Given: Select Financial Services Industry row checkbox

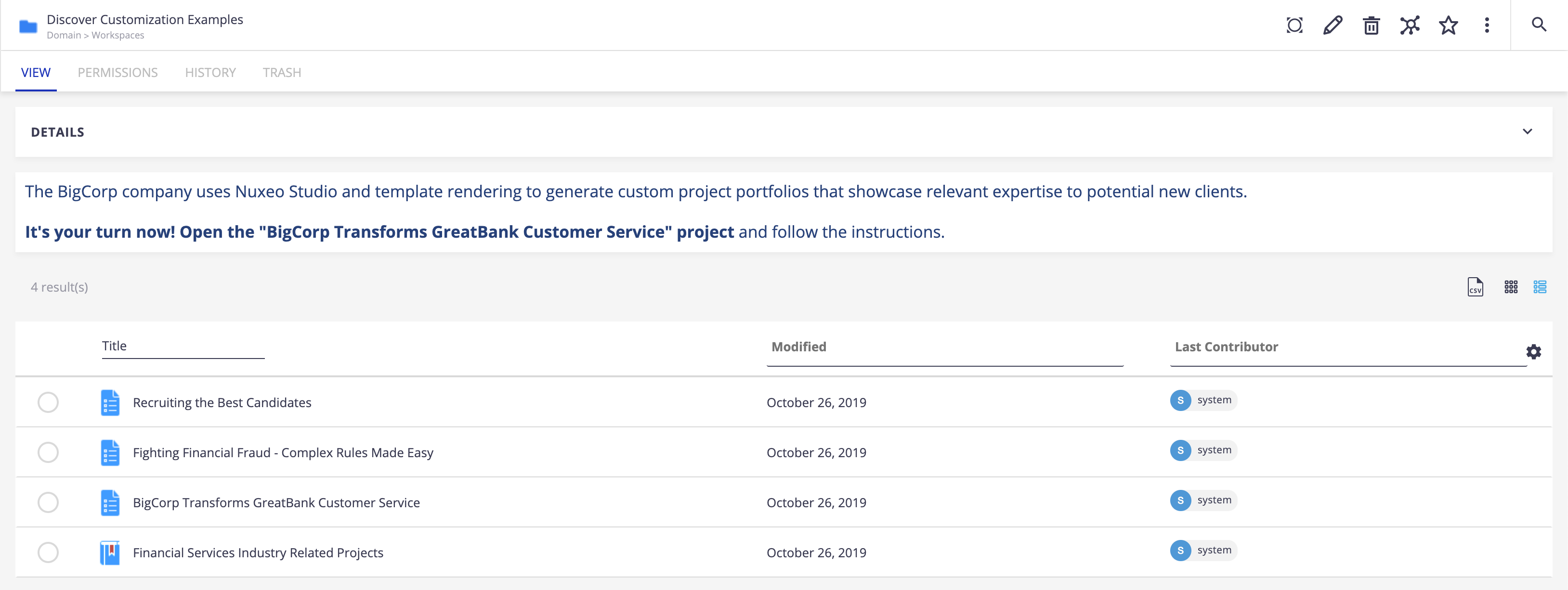Looking at the screenshot, I should 48,552.
